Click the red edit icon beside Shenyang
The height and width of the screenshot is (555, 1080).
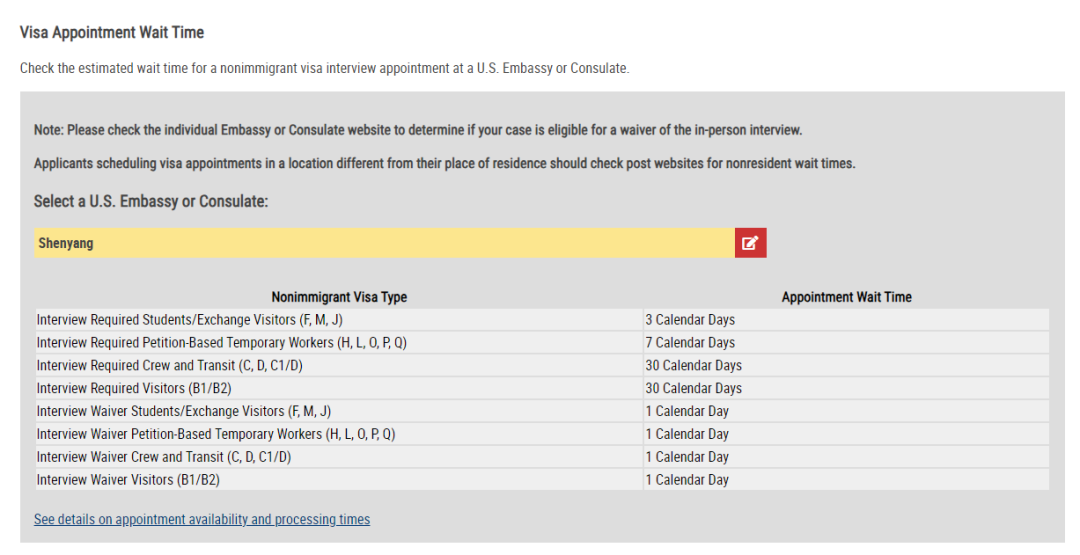pyautogui.click(x=750, y=243)
